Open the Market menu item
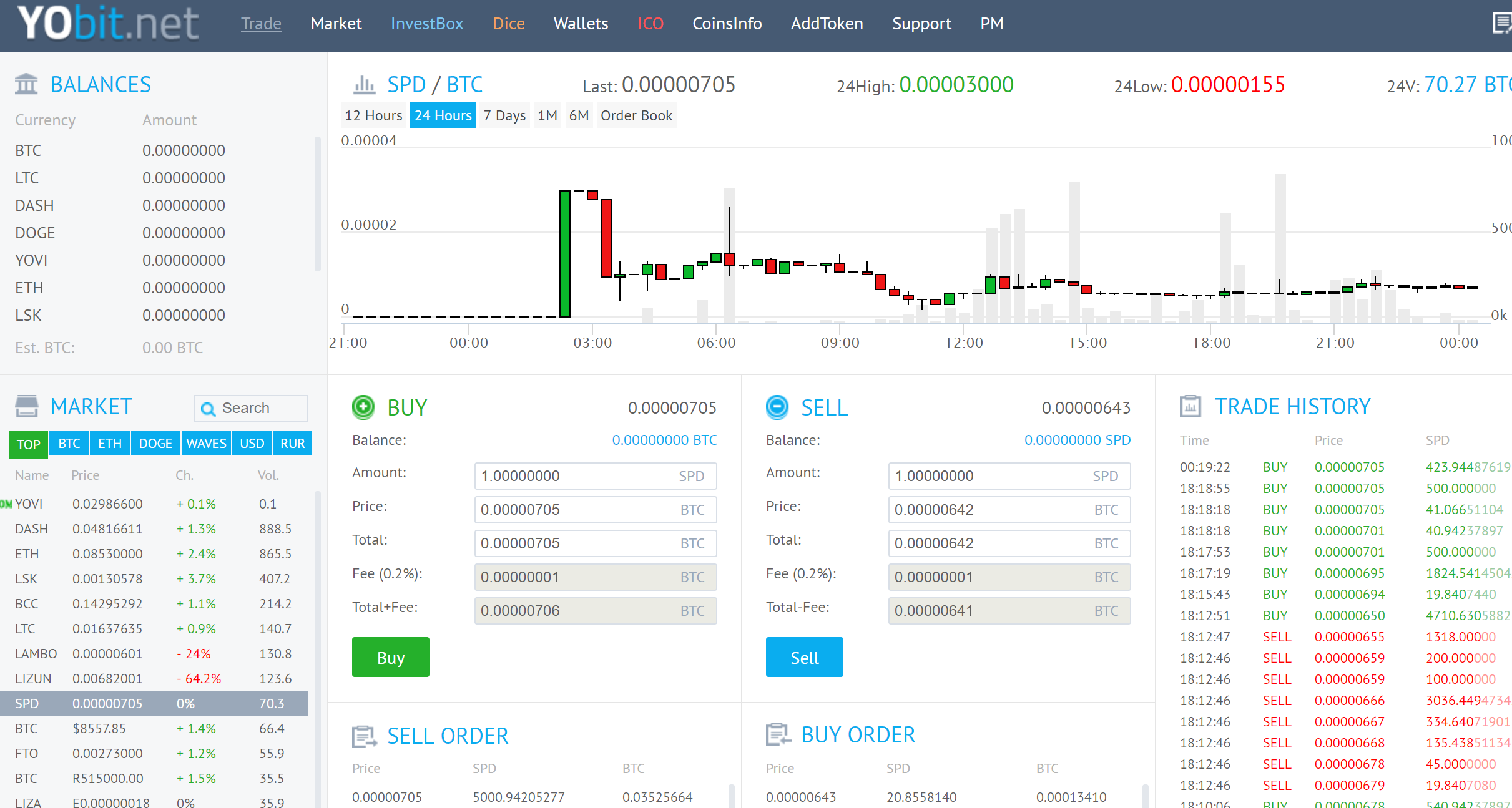1512x808 pixels. (336, 24)
